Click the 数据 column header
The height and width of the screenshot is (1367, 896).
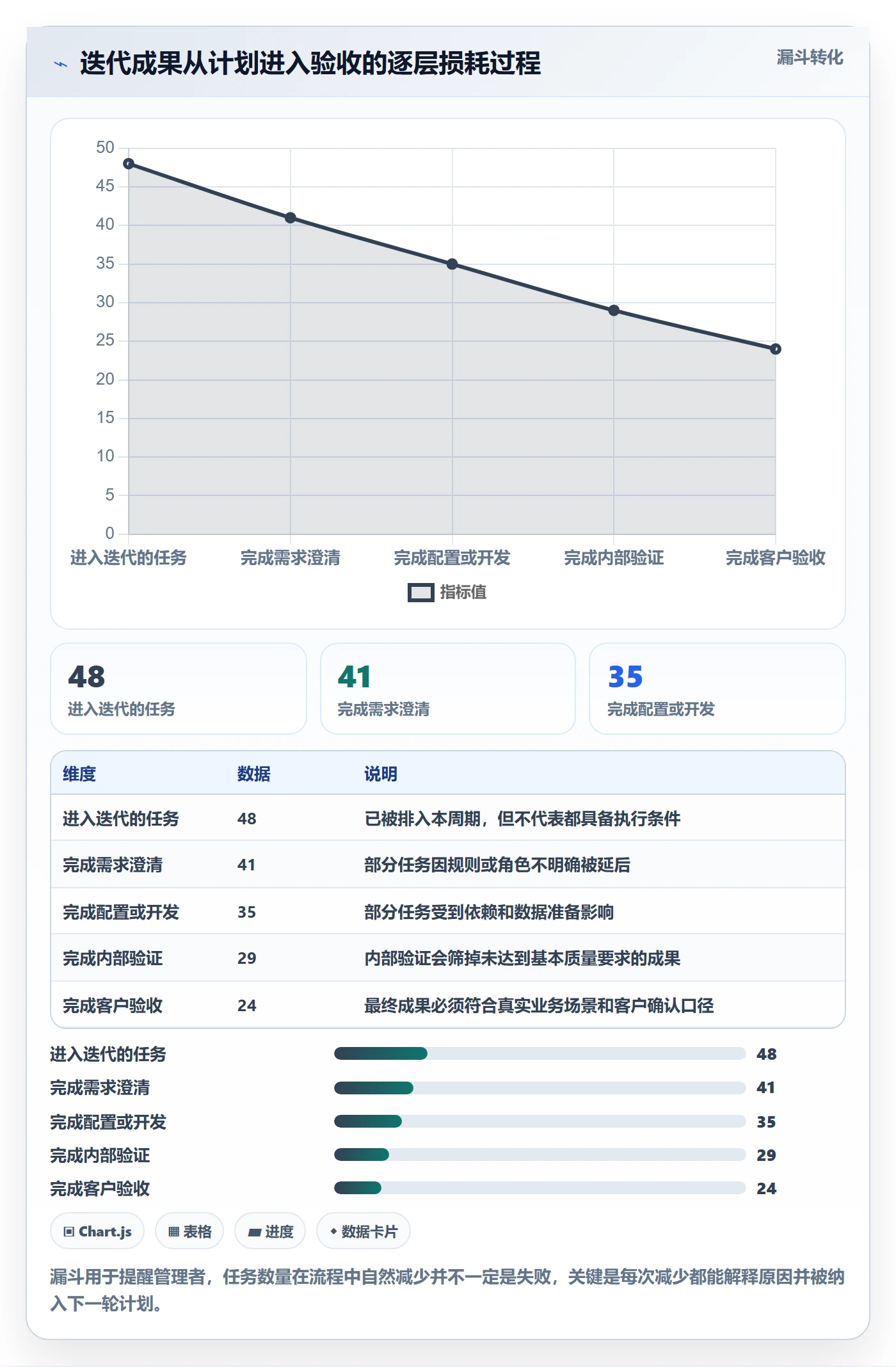(253, 774)
